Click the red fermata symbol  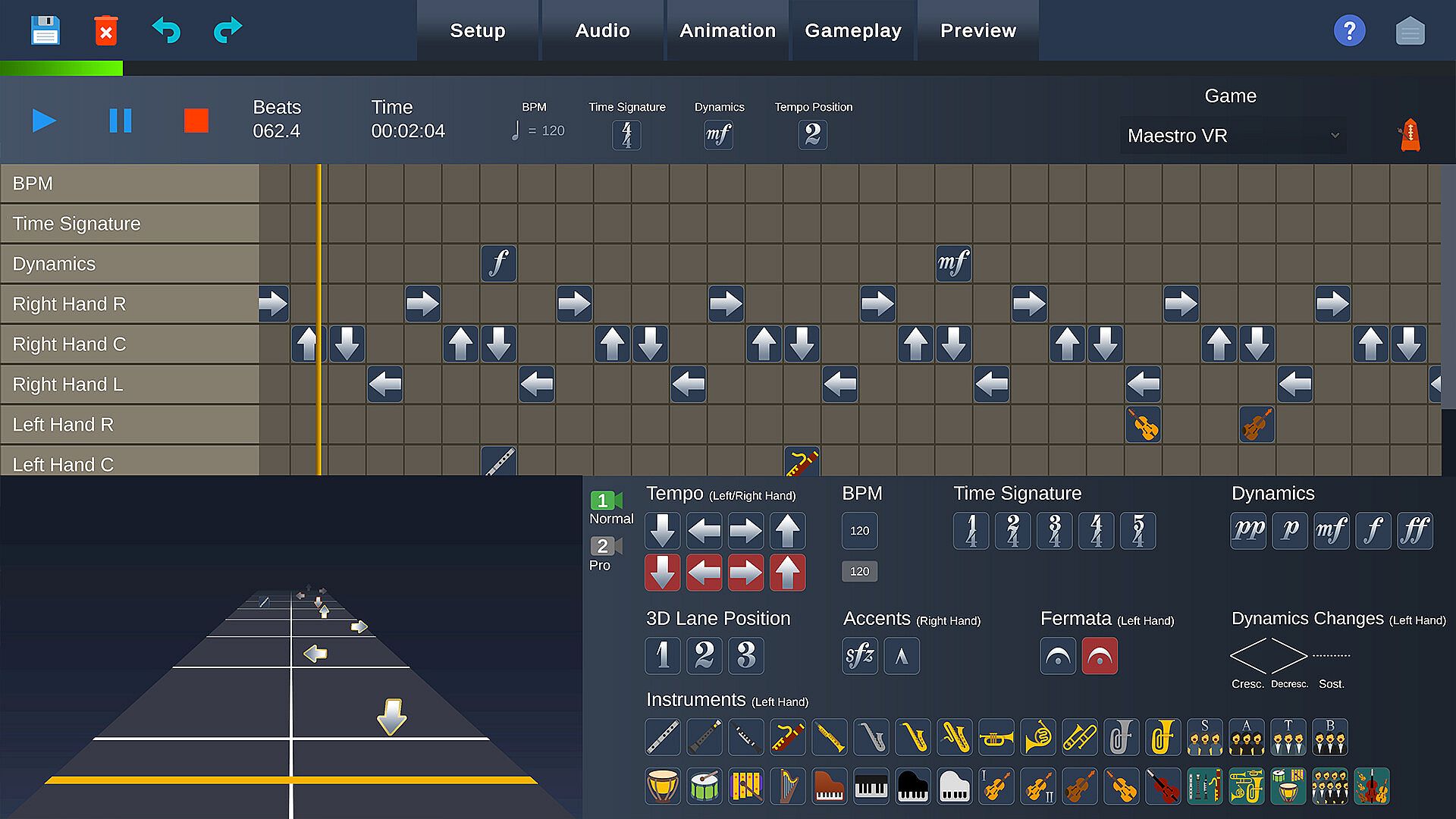pos(1100,656)
